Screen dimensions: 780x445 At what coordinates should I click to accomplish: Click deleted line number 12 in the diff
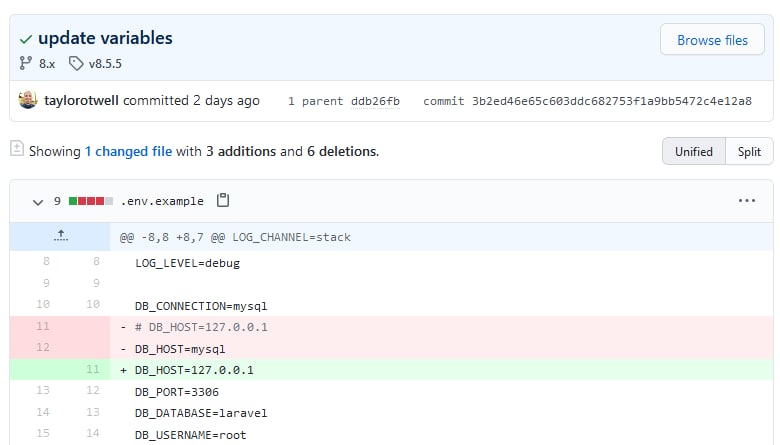coord(43,347)
